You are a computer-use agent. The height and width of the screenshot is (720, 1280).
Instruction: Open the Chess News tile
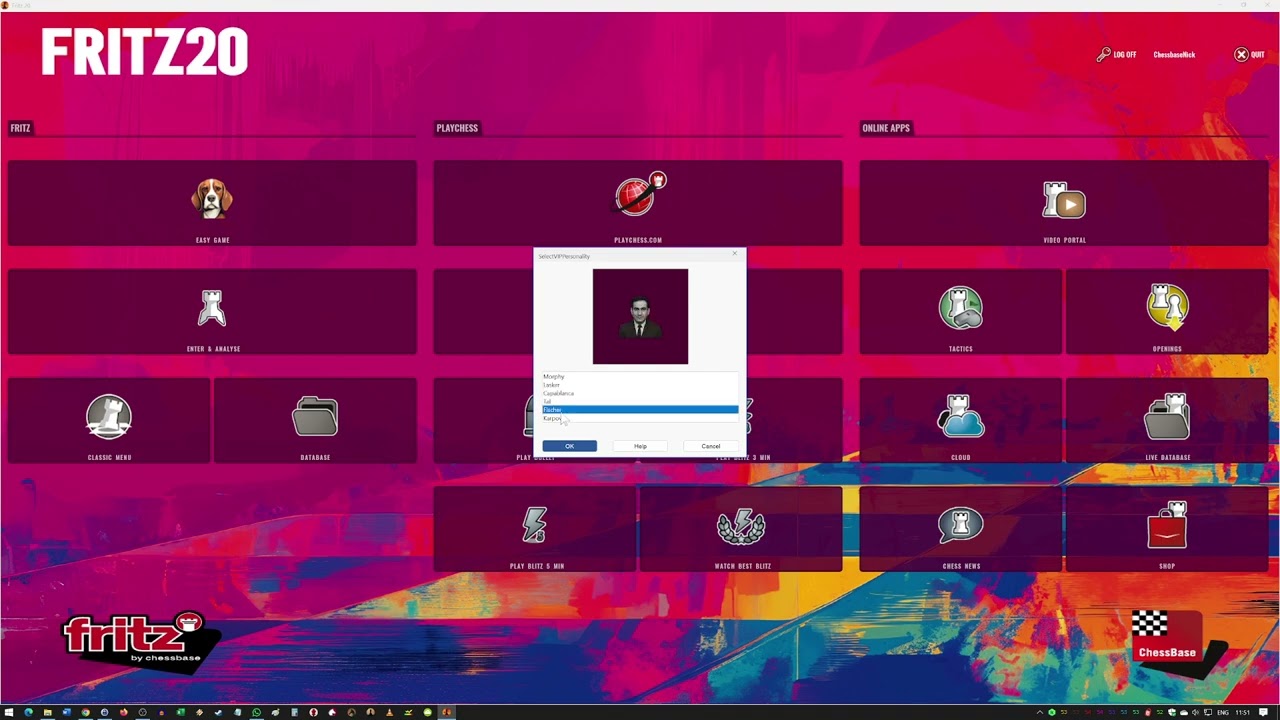(x=960, y=529)
